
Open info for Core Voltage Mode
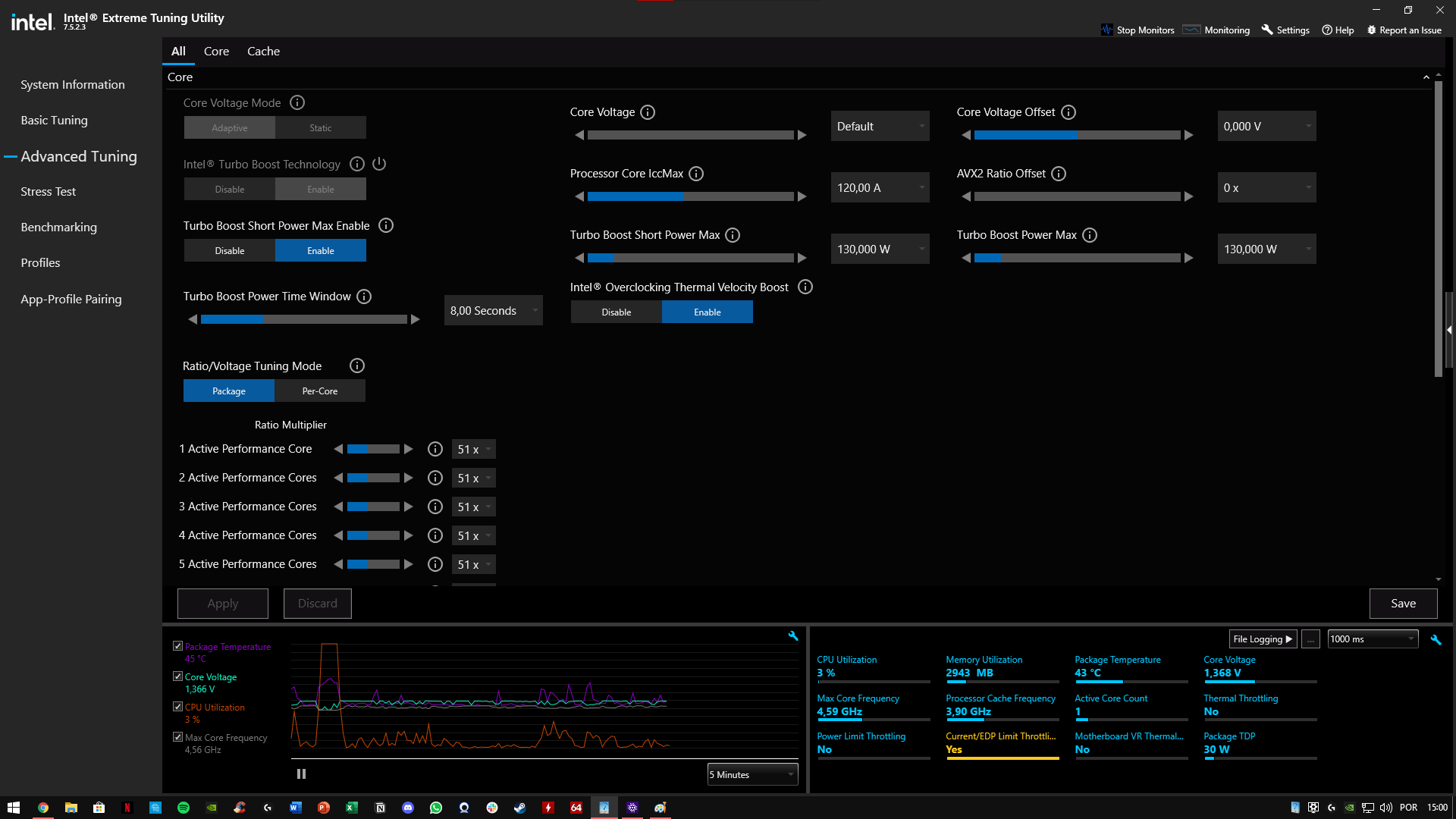tap(297, 102)
